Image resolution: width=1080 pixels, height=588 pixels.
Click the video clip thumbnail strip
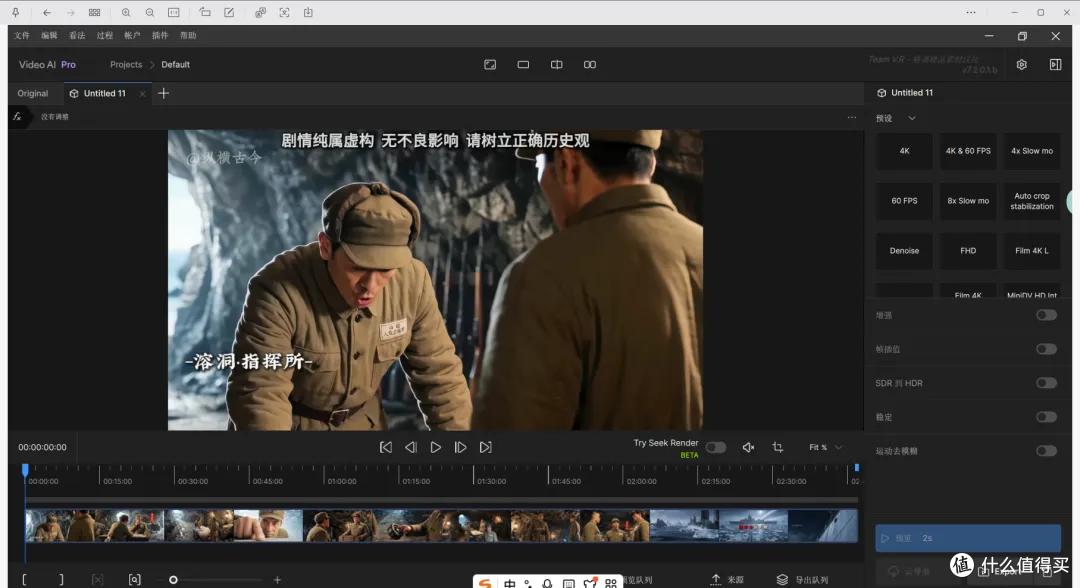tap(442, 525)
